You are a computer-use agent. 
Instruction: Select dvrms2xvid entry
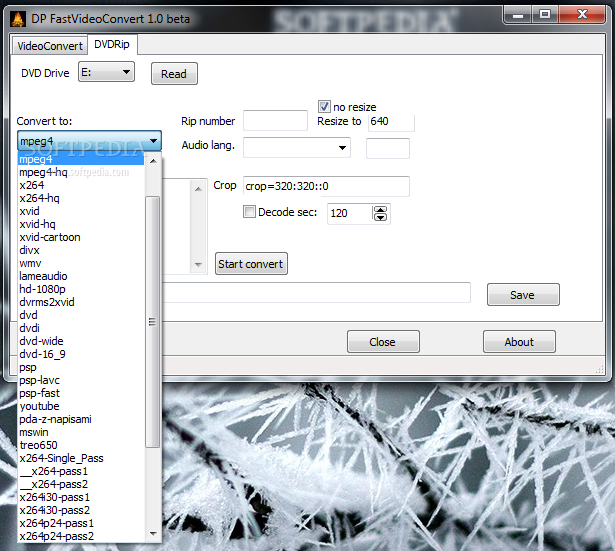tap(81, 302)
